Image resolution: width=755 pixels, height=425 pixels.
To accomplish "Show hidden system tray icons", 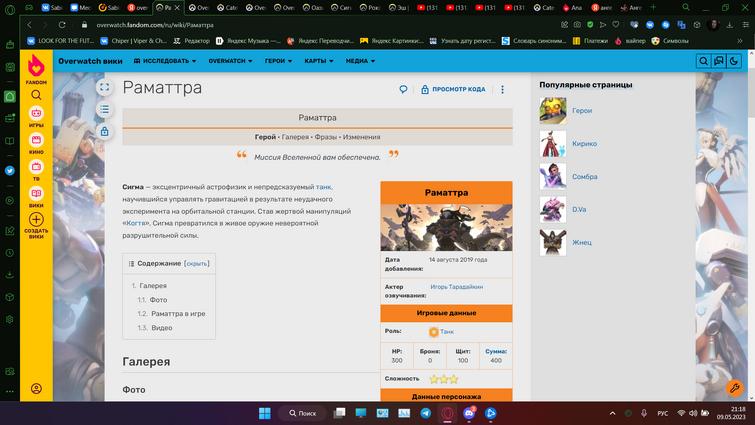I will pyautogui.click(x=612, y=413).
